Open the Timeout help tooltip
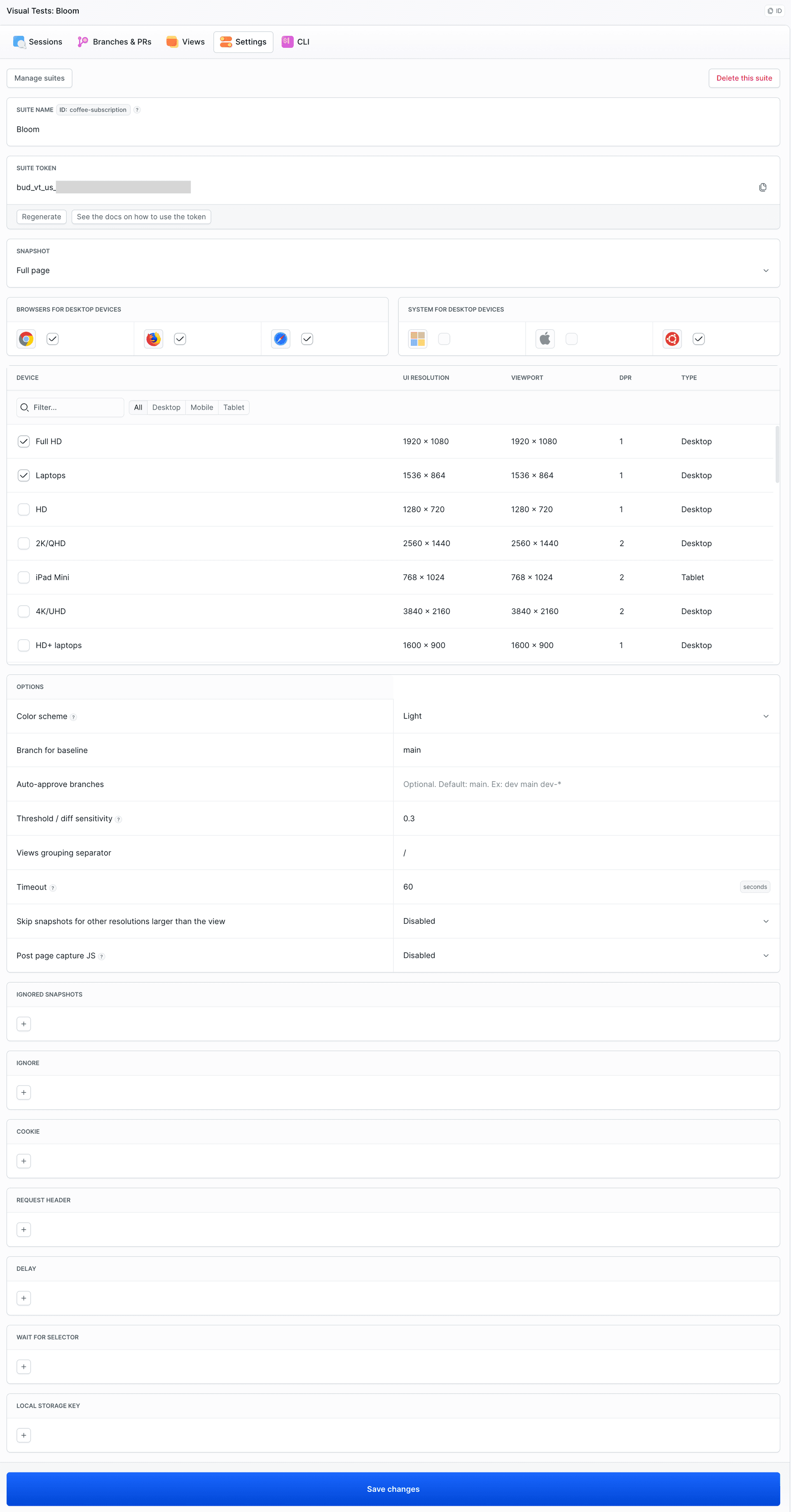This screenshot has height=1512, width=791. (53, 888)
